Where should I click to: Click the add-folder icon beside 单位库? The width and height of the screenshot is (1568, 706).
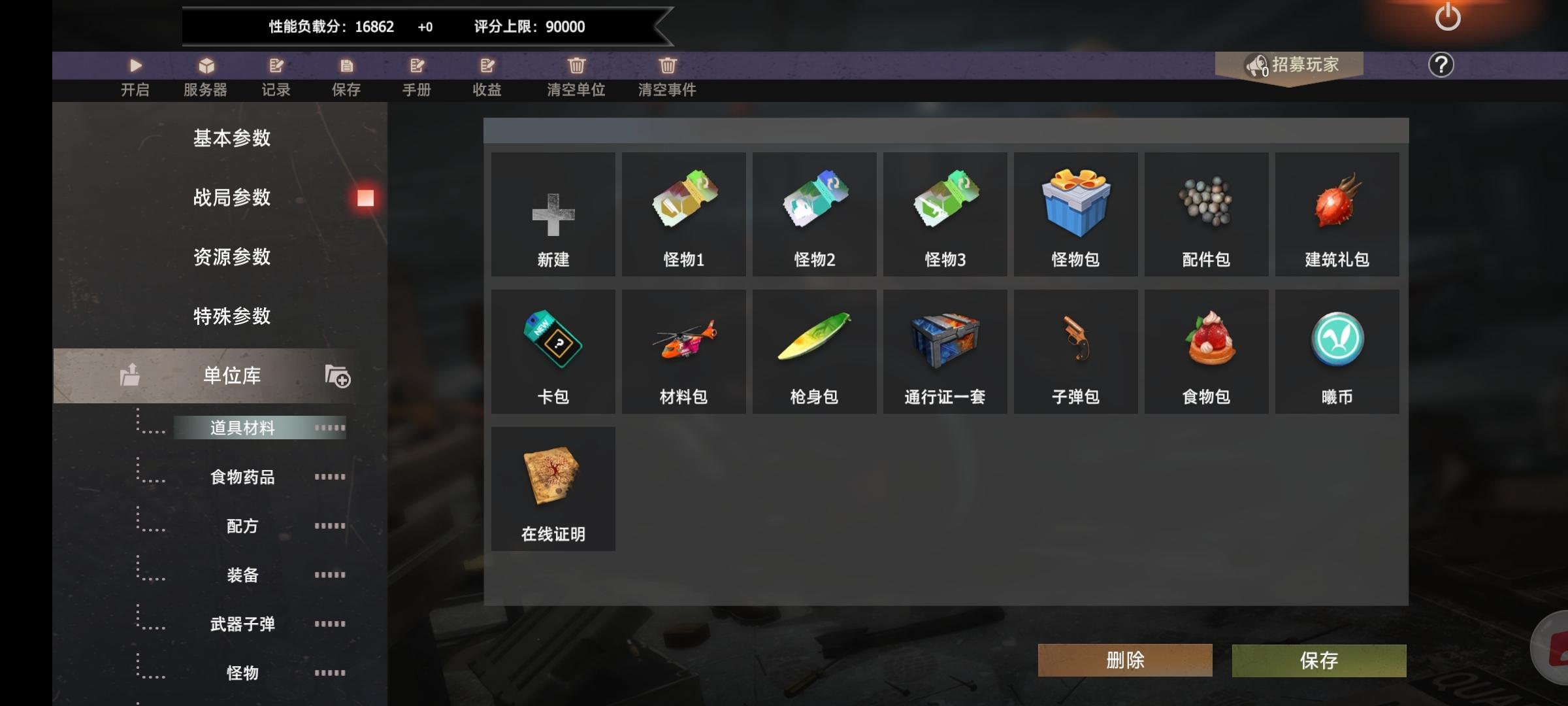point(338,376)
